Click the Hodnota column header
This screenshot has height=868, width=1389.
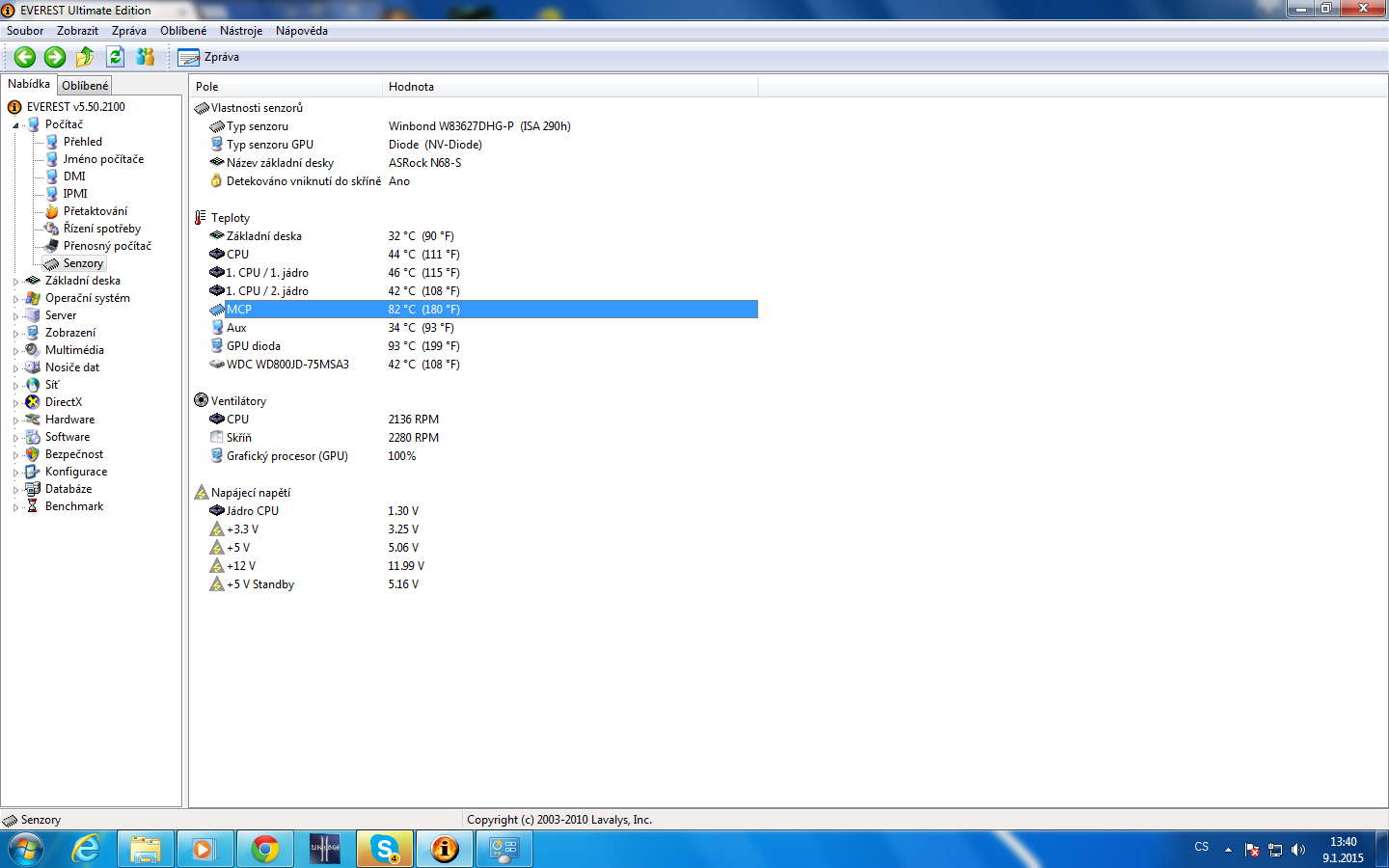(x=570, y=87)
